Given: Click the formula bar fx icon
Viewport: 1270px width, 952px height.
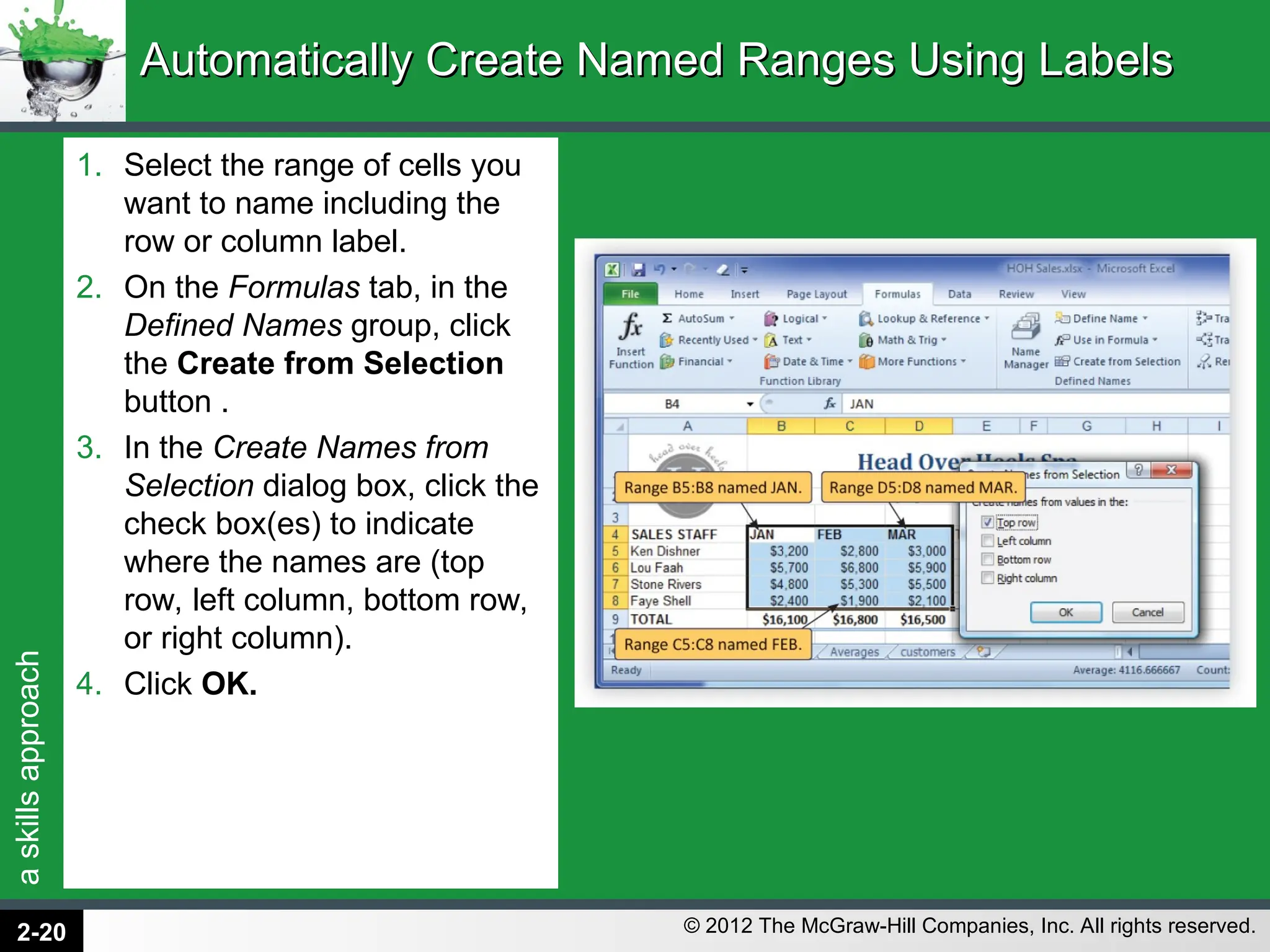Looking at the screenshot, I should (x=830, y=404).
